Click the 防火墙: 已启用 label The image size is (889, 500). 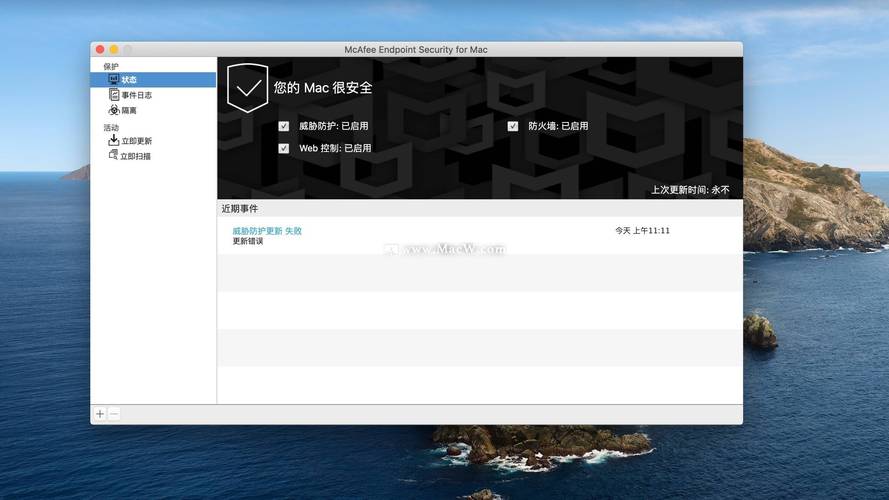click(558, 126)
